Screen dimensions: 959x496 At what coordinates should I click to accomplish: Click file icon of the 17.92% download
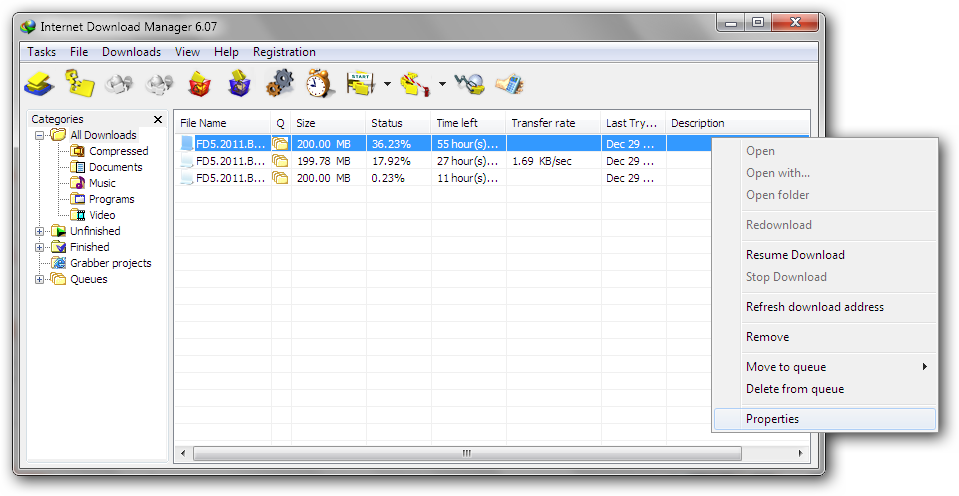pos(187,161)
